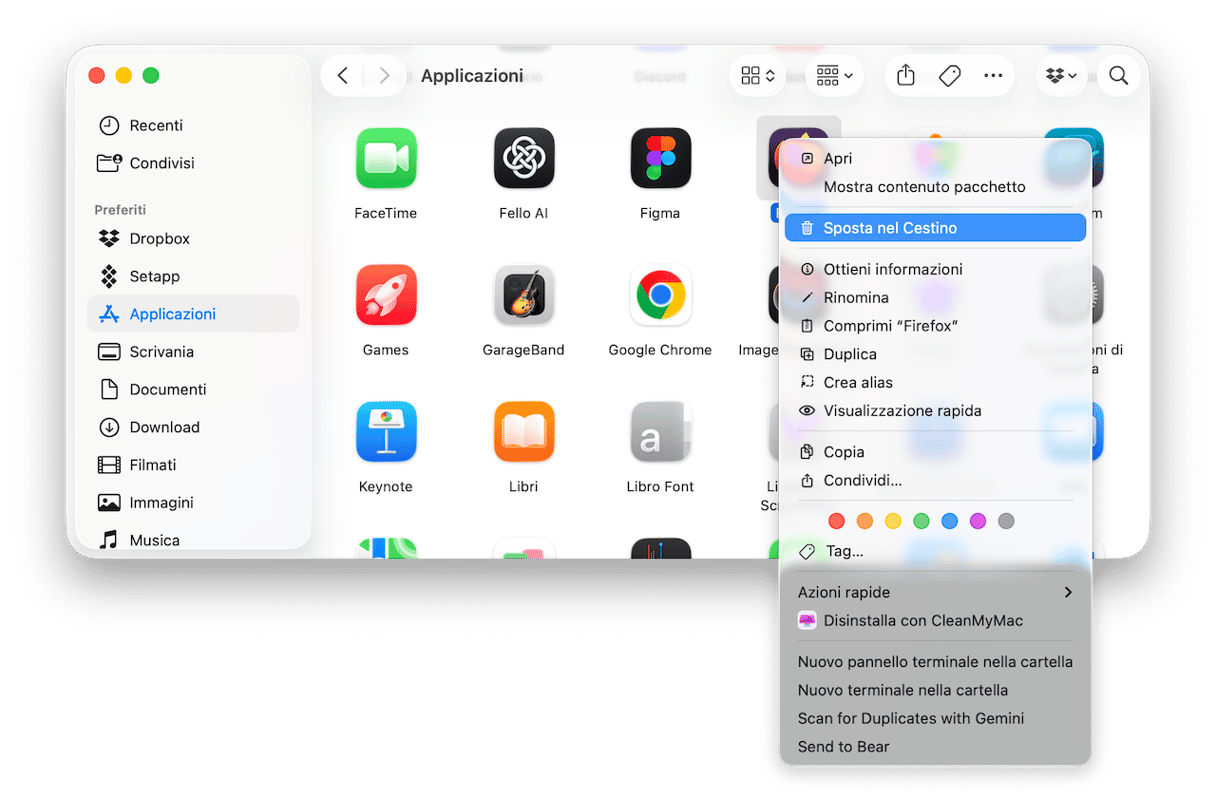
Task: Choose Ottieni informazioni
Action: pyautogui.click(x=935, y=269)
